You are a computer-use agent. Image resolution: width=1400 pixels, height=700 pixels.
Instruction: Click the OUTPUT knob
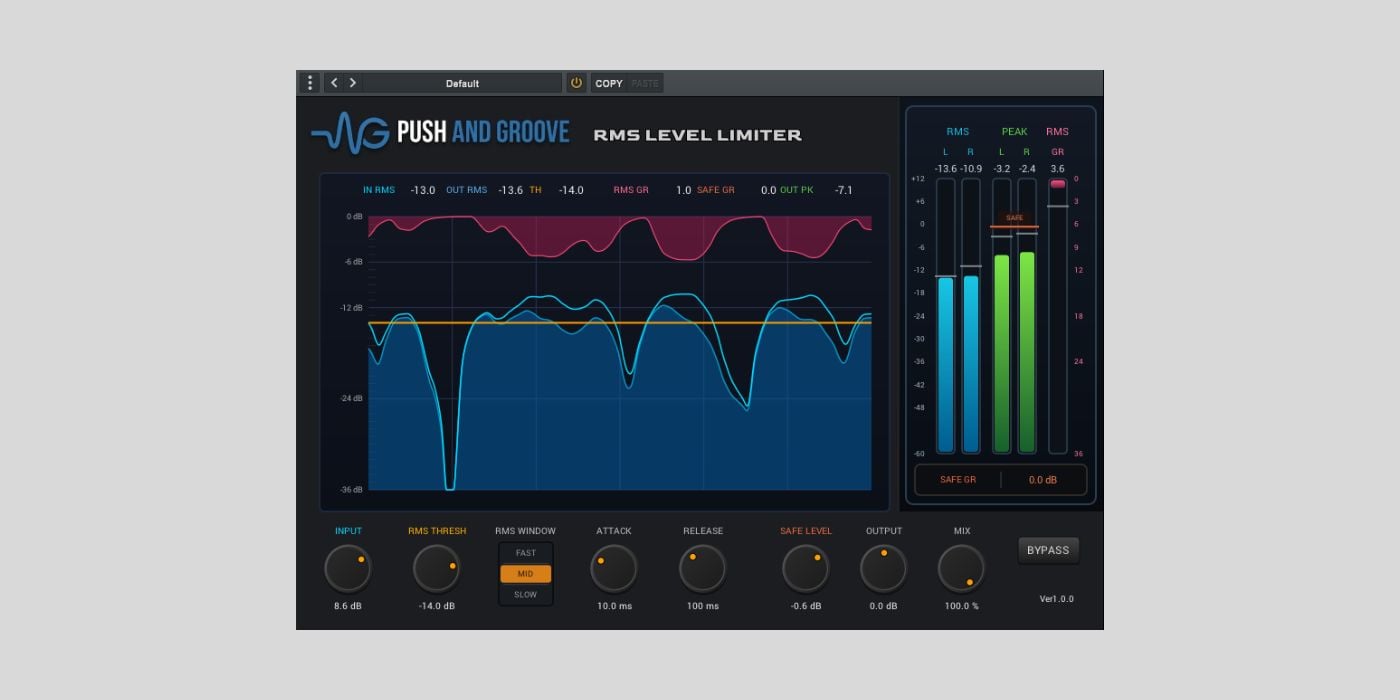(x=884, y=569)
